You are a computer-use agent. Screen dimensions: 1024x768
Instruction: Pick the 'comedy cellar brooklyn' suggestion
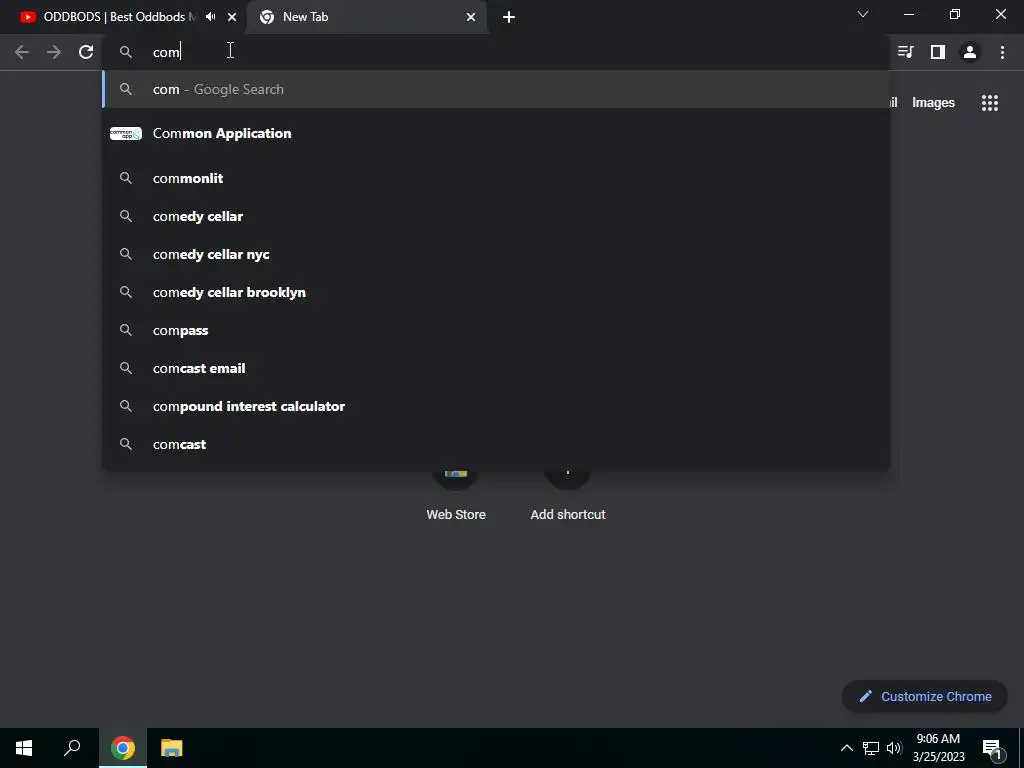tap(496, 292)
